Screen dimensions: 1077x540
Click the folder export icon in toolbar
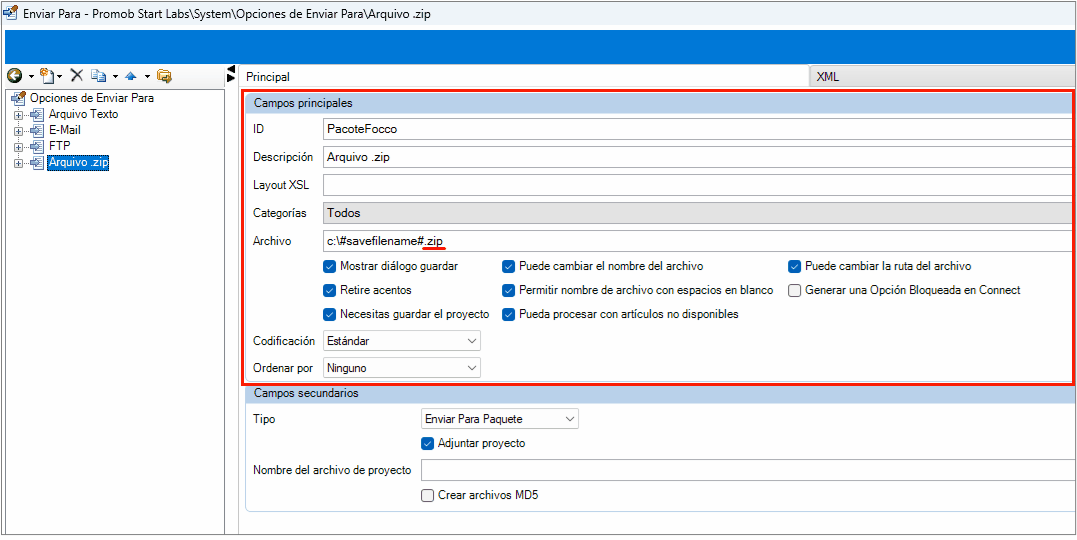[163, 76]
